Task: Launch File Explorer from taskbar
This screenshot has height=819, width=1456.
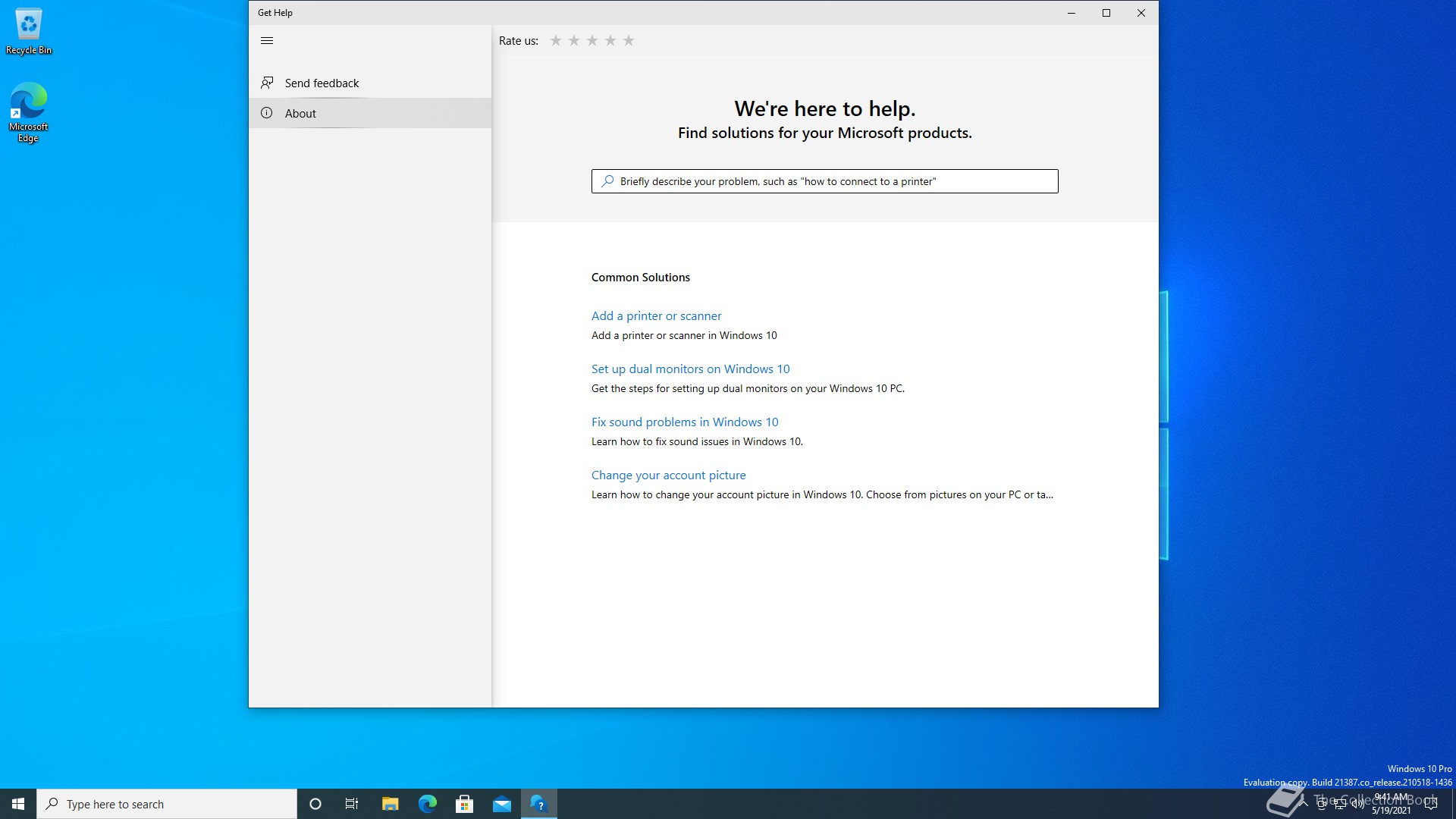Action: tap(390, 804)
